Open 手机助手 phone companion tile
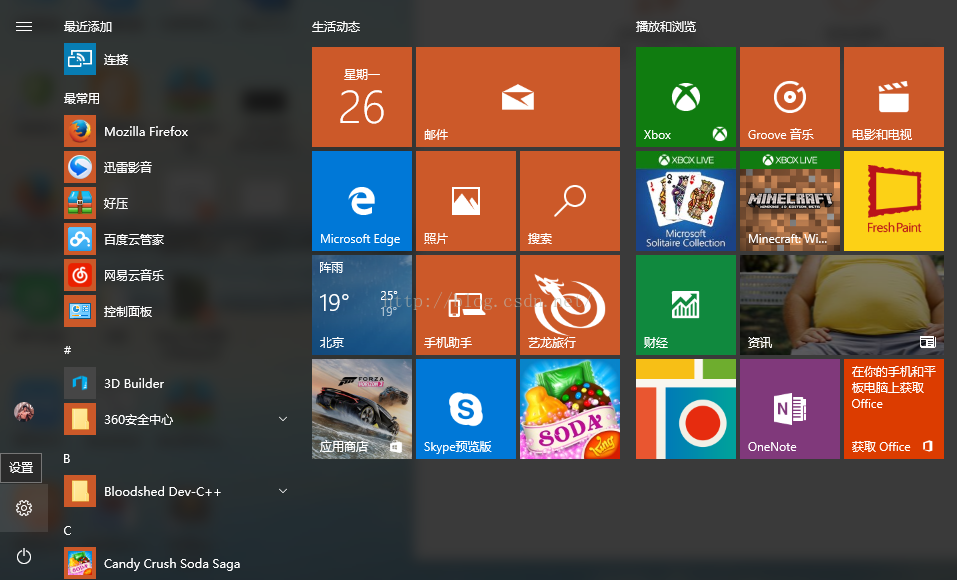This screenshot has height=580, width=957. click(466, 305)
